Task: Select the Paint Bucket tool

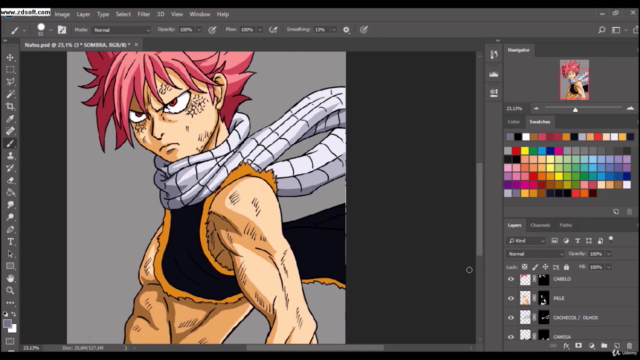Action: pyautogui.click(x=10, y=192)
